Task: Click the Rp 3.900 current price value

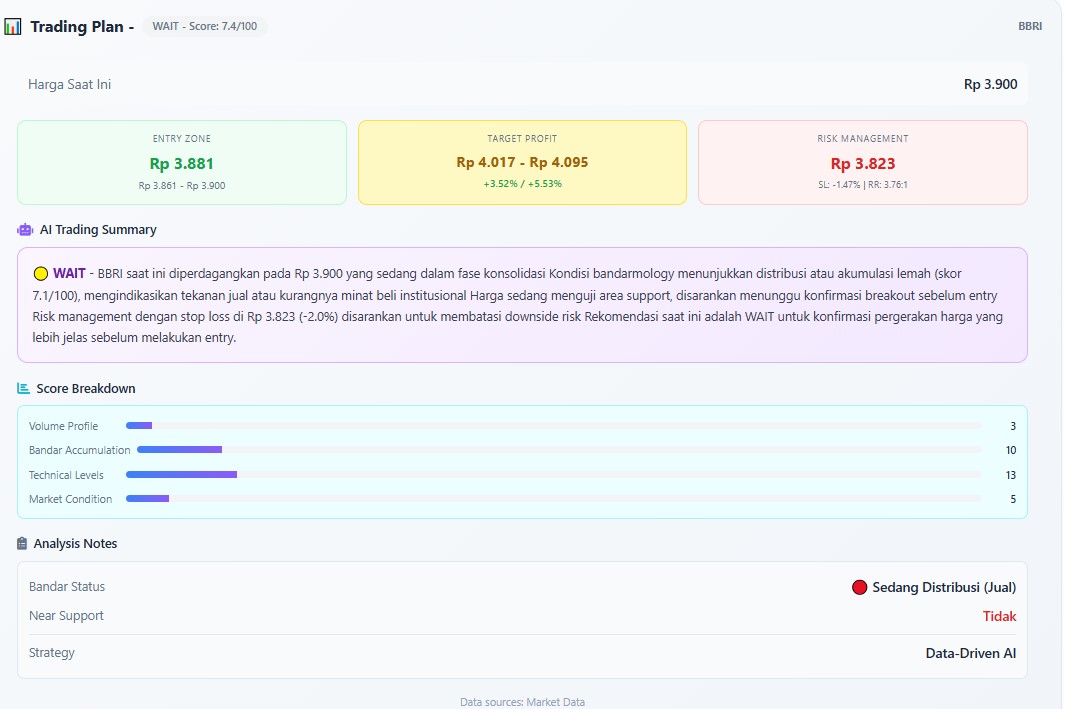Action: (x=990, y=85)
